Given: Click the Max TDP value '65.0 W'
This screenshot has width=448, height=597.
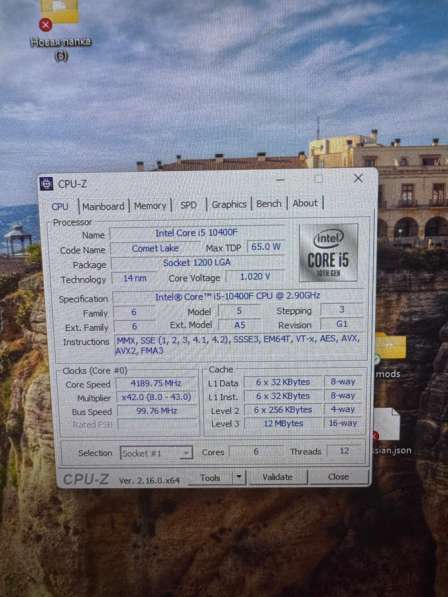Looking at the screenshot, I should 266,247.
